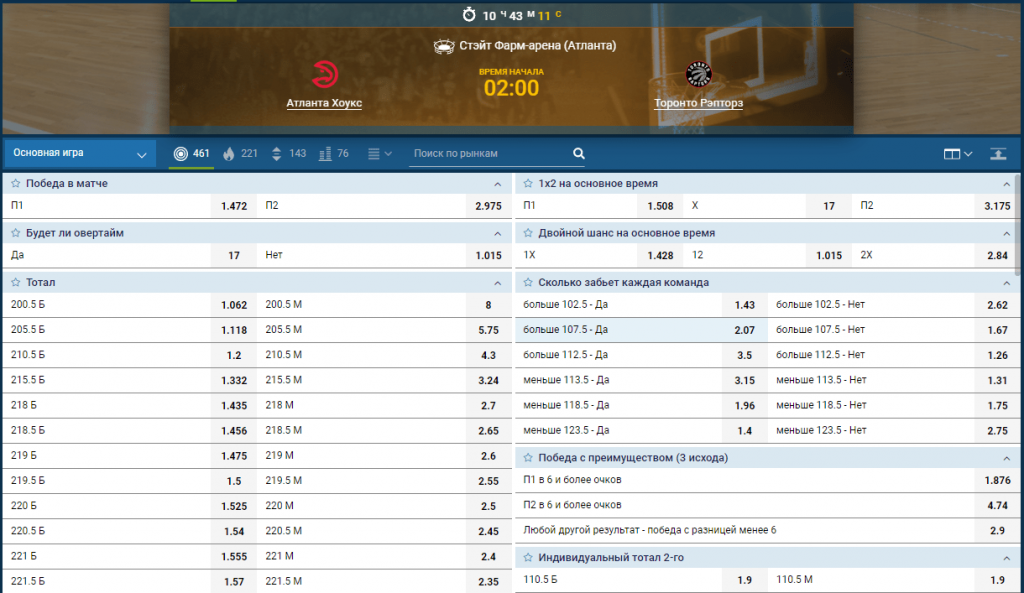Click the magnifier search icon
The height and width of the screenshot is (593, 1024).
pos(578,154)
